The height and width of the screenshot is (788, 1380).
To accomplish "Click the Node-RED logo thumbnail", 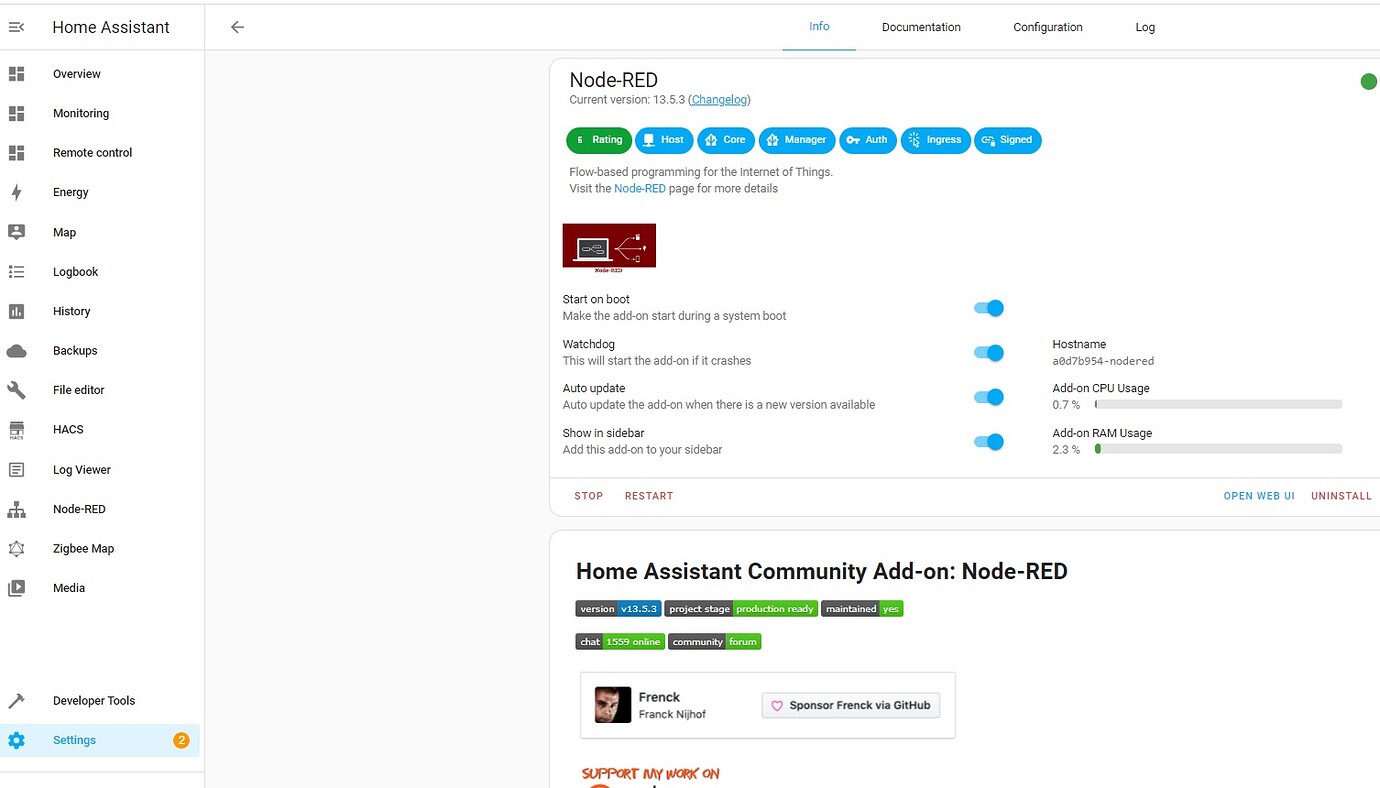I will (609, 247).
